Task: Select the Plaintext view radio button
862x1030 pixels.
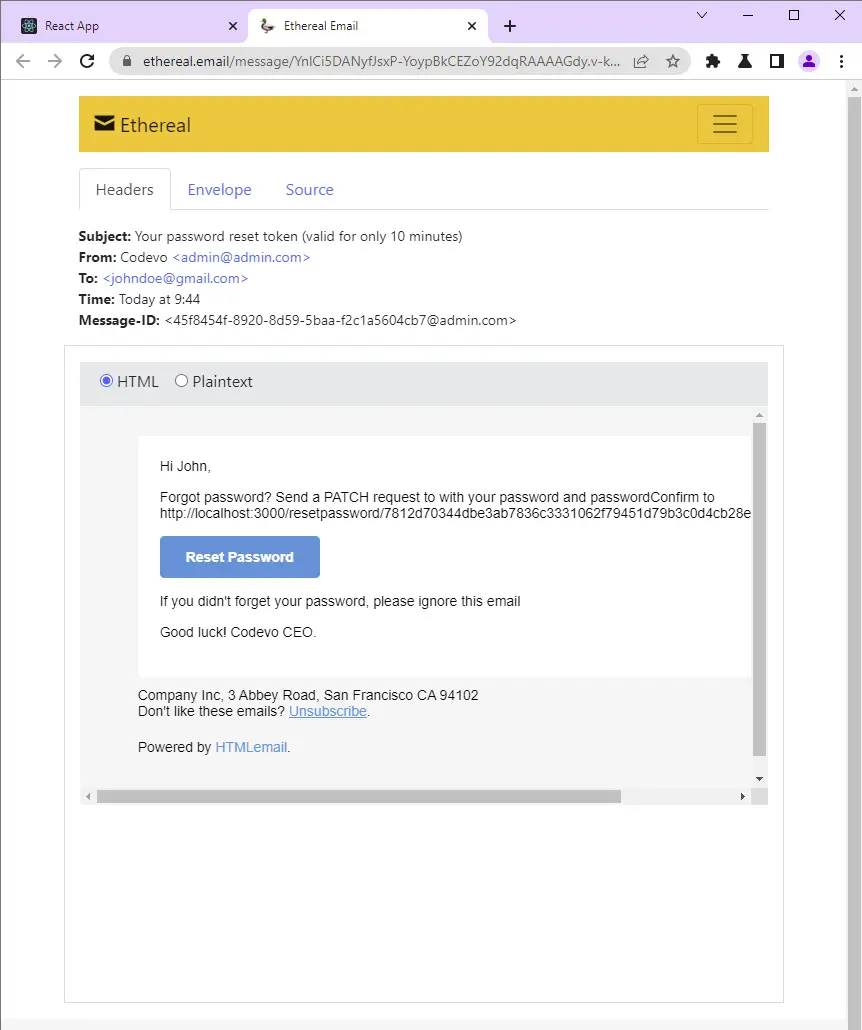Action: 181,381
